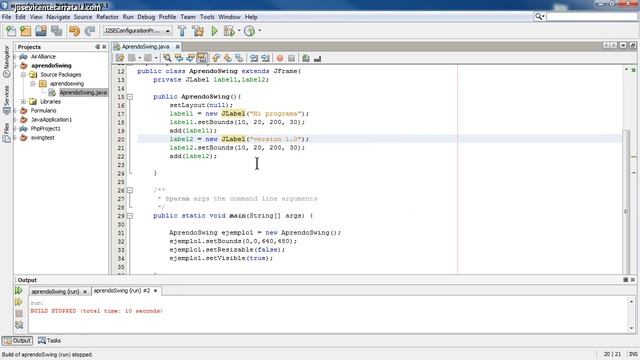Viewport: 640px width, 360px height.
Task: Click Find Previous Occurrence editor icon
Action: click(179, 58)
